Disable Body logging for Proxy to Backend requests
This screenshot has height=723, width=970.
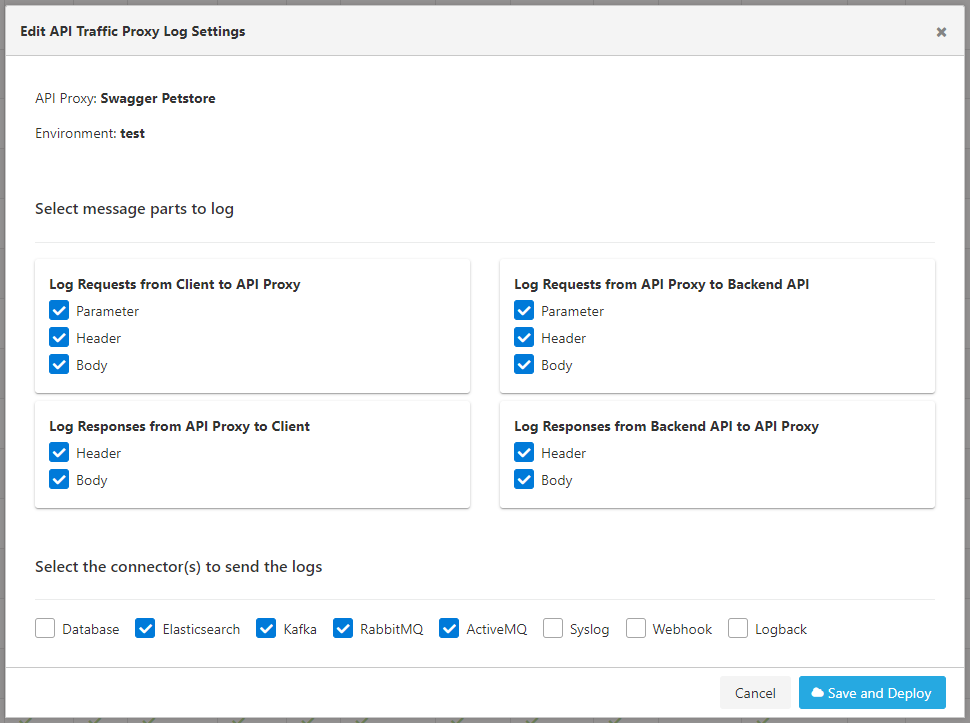[523, 364]
